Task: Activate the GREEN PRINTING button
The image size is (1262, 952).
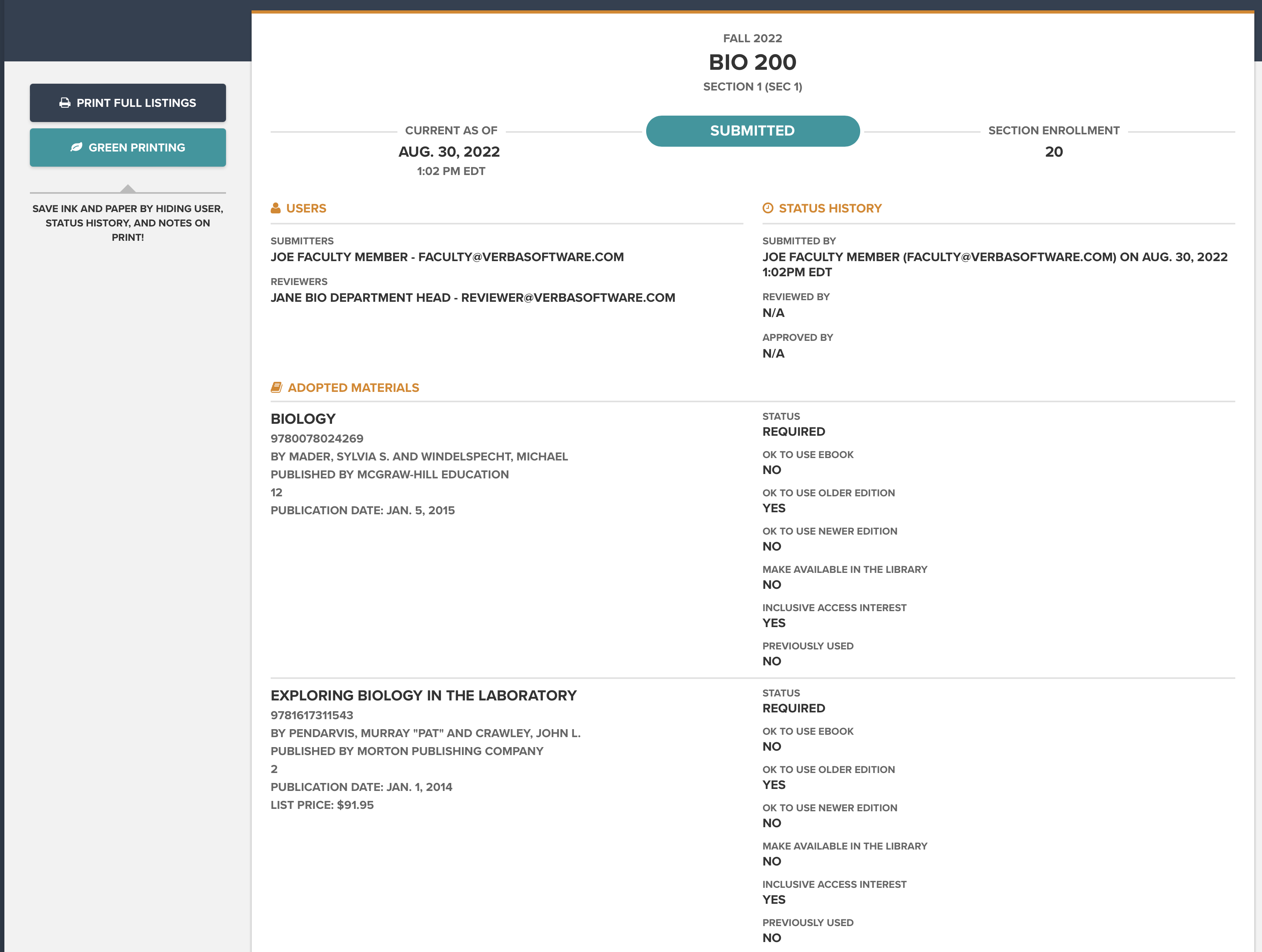Action: [128, 147]
